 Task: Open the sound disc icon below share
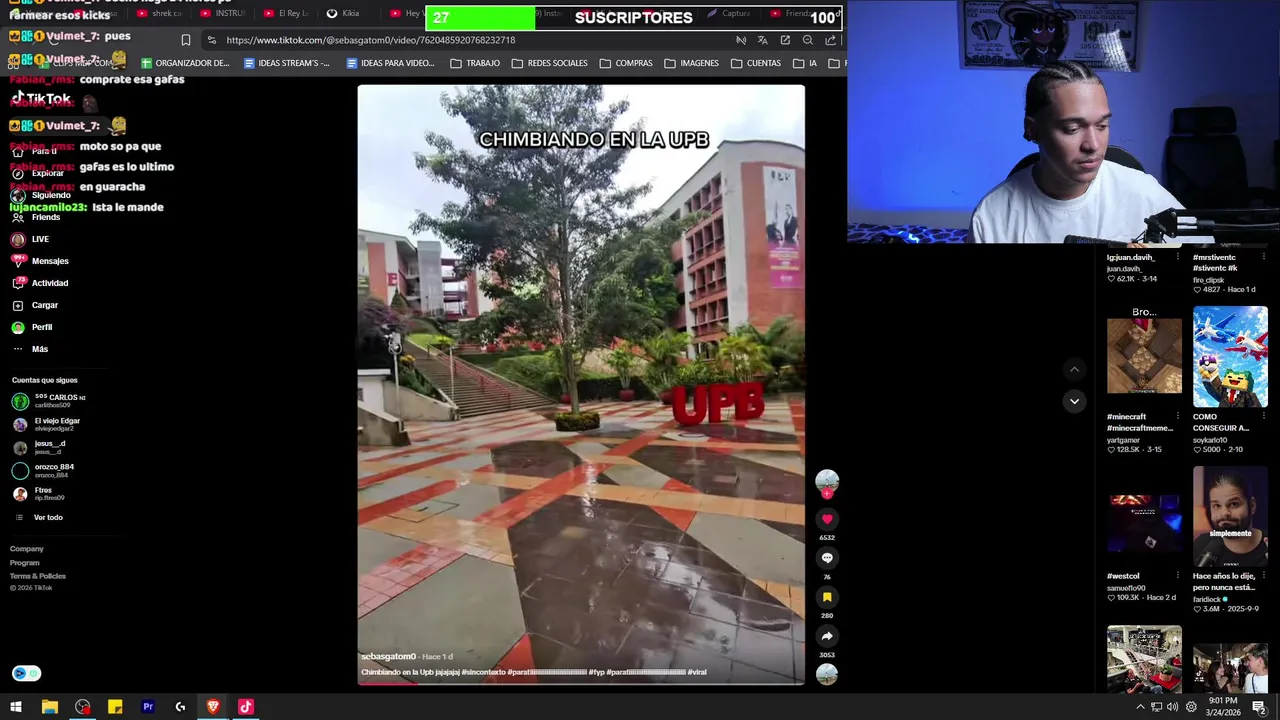827,674
